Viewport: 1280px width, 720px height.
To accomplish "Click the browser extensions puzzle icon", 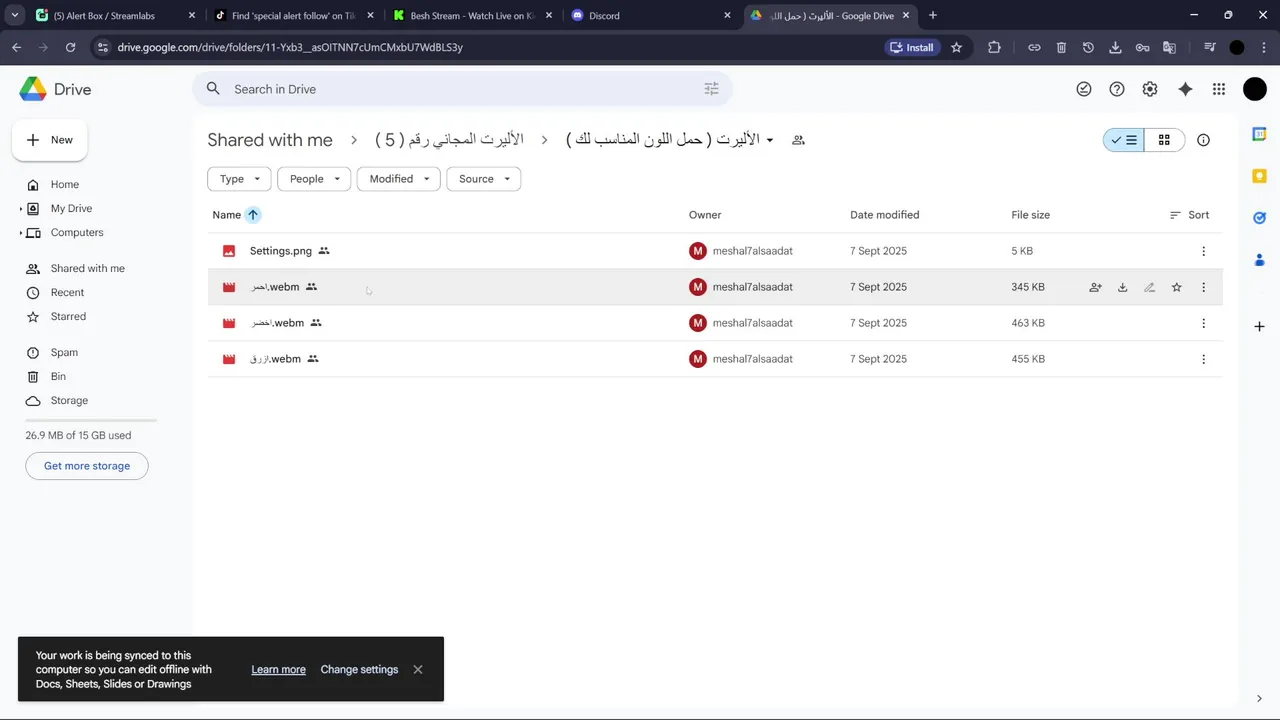I will [x=994, y=47].
